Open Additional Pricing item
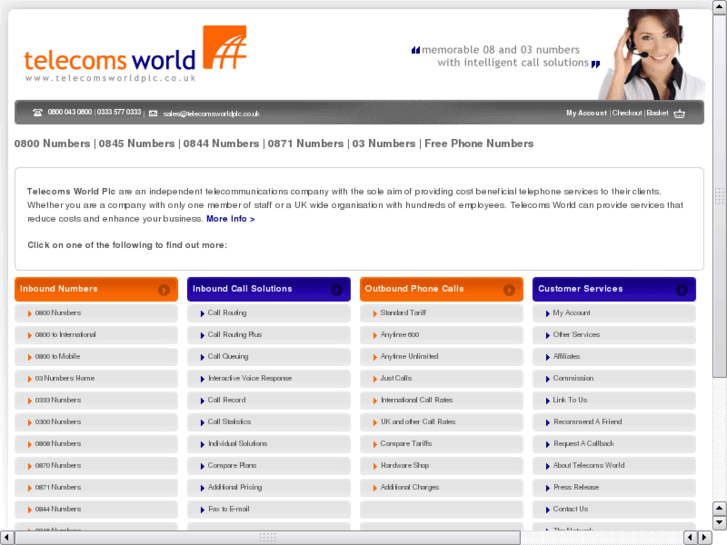Image resolution: width=727 pixels, height=545 pixels. [269, 487]
